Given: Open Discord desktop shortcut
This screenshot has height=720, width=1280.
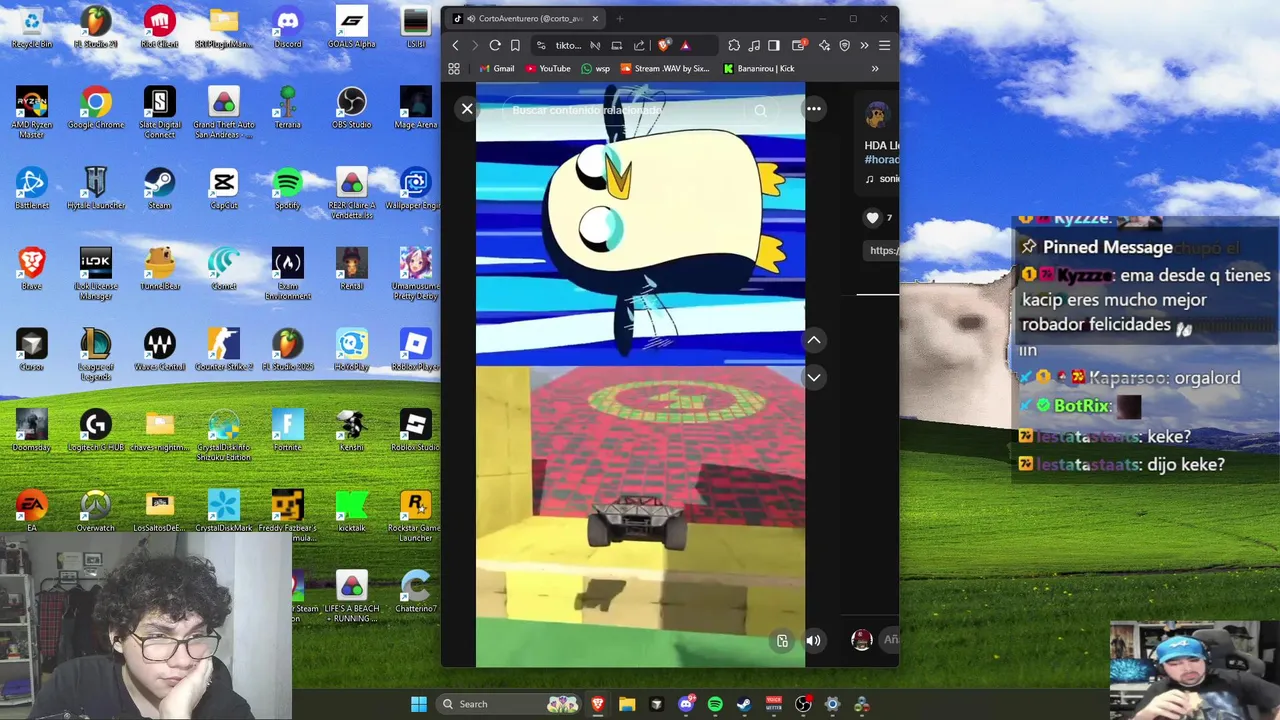Looking at the screenshot, I should click(288, 27).
